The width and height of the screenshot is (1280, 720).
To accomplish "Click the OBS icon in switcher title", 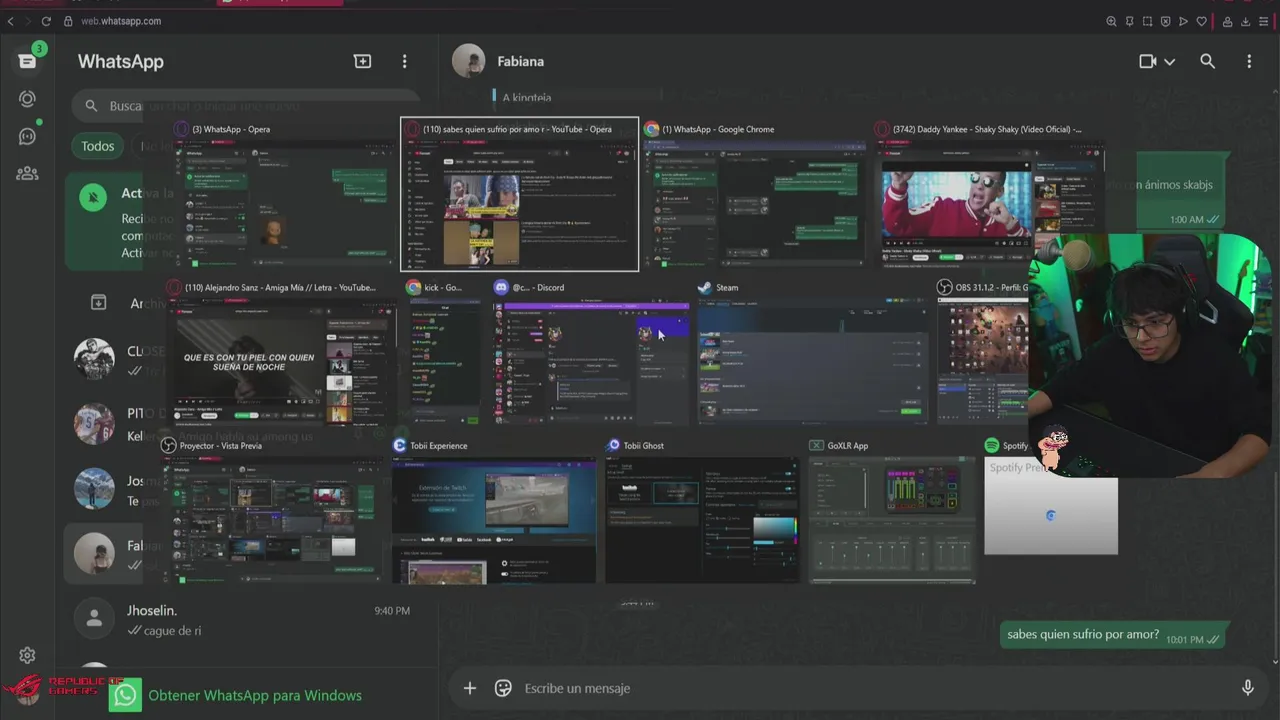I will pyautogui.click(x=944, y=287).
